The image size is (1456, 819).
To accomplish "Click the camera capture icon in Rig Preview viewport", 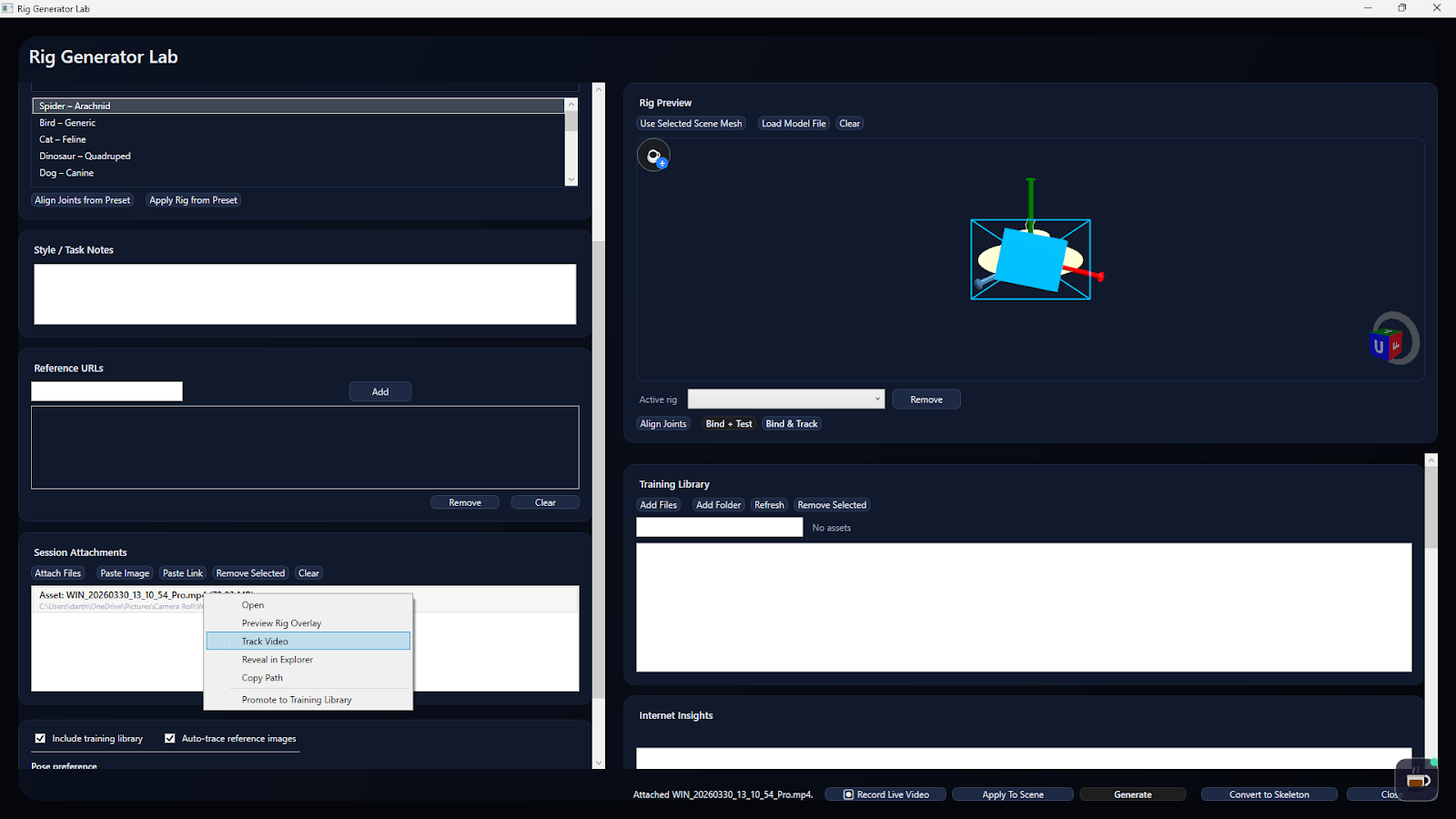I will pyautogui.click(x=652, y=153).
